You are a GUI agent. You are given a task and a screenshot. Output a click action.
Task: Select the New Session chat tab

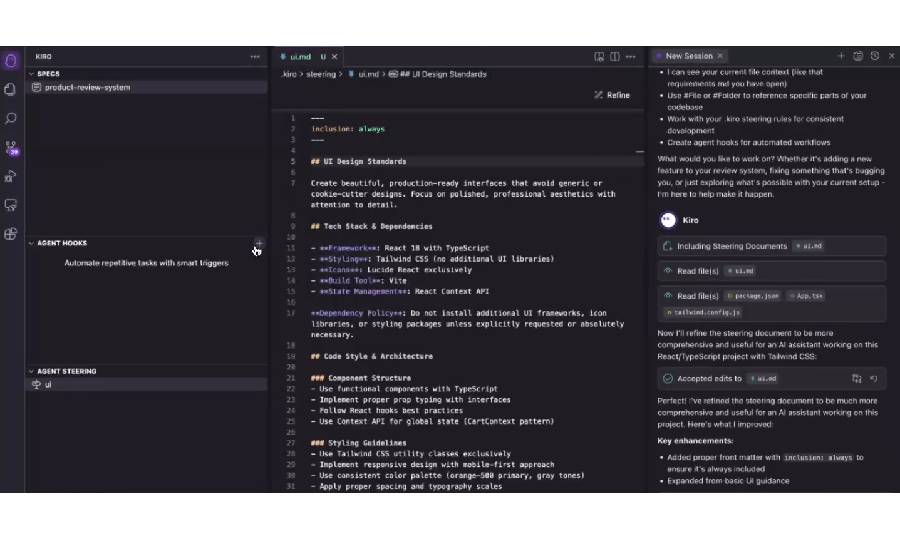click(x=690, y=56)
